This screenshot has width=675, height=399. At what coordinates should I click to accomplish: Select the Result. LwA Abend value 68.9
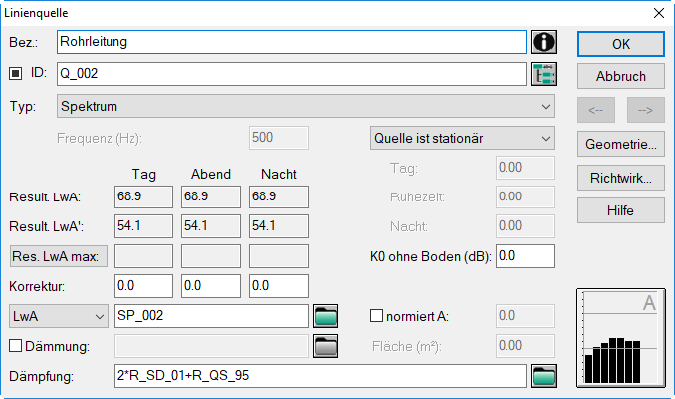211,197
